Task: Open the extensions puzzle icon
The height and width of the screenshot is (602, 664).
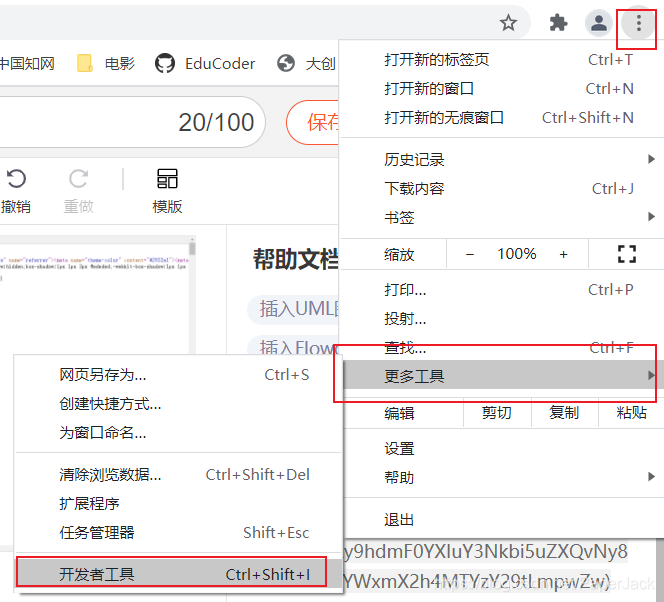Action: coord(558,23)
